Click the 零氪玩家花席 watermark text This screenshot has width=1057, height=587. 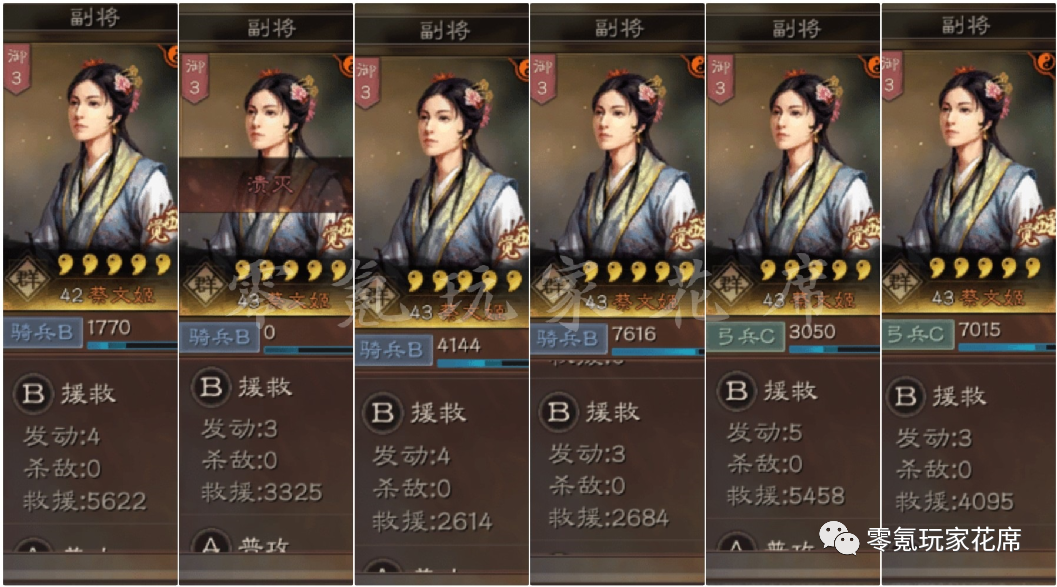click(x=943, y=539)
